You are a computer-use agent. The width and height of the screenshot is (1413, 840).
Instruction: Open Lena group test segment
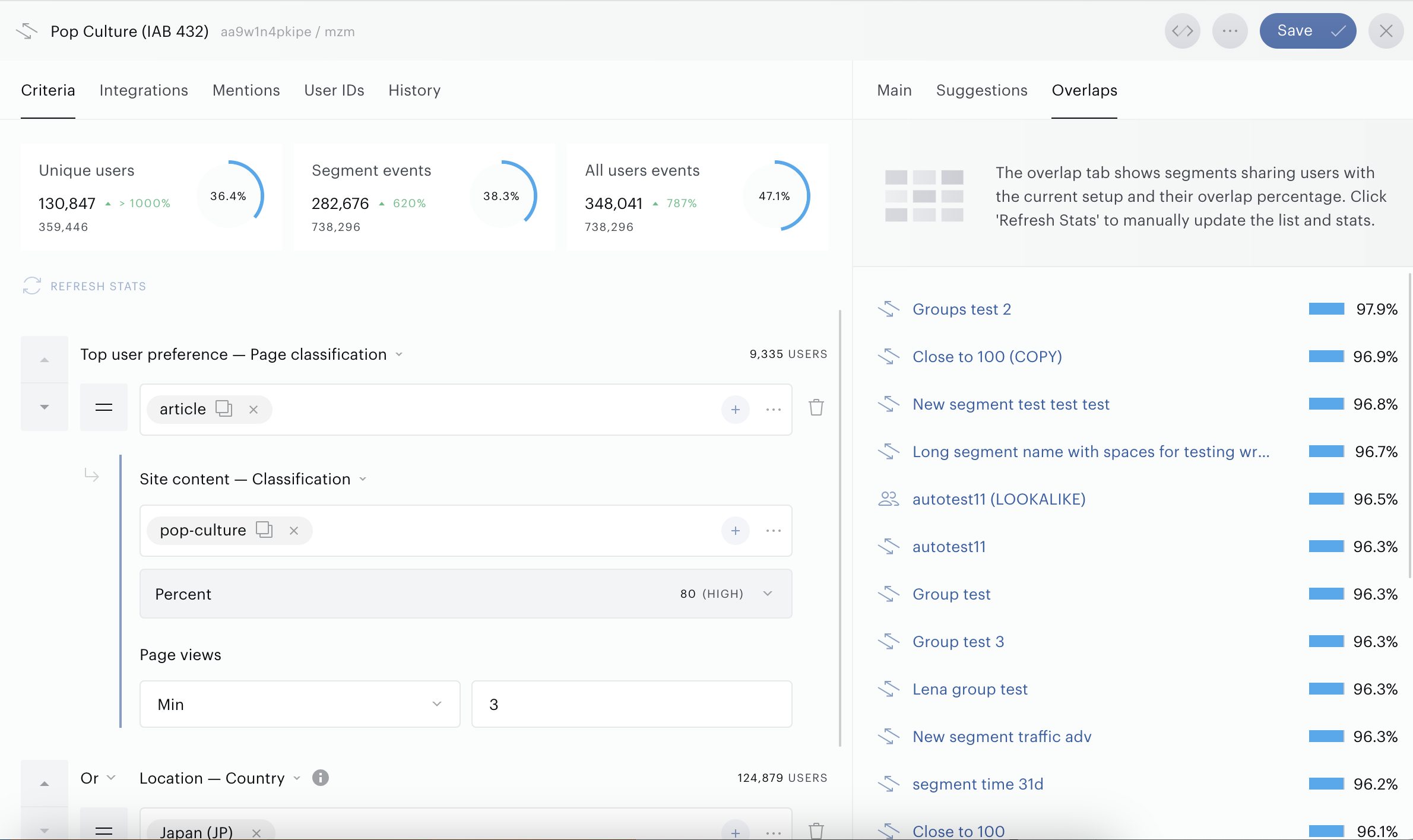[x=970, y=689]
